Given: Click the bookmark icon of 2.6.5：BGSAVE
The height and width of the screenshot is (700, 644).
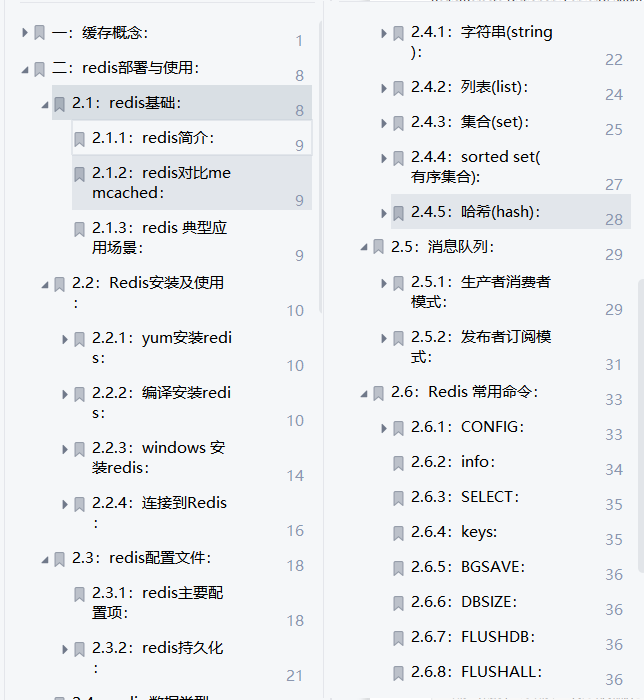Looking at the screenshot, I should click(399, 568).
